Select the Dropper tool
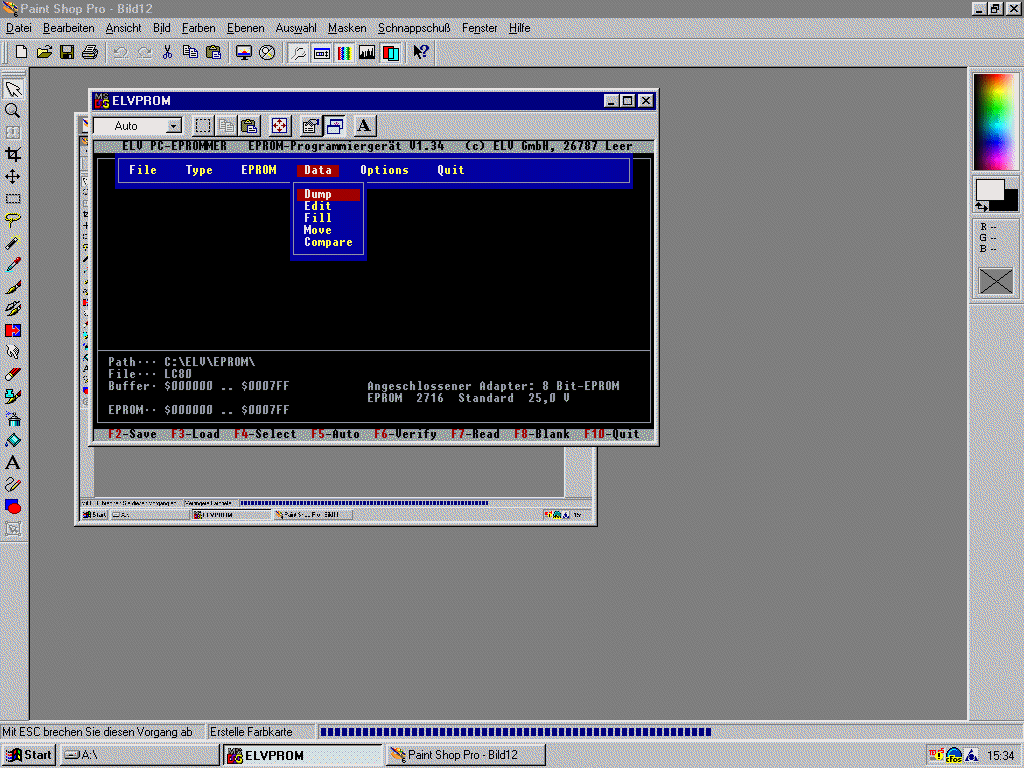This screenshot has height=768, width=1024. pyautogui.click(x=13, y=264)
